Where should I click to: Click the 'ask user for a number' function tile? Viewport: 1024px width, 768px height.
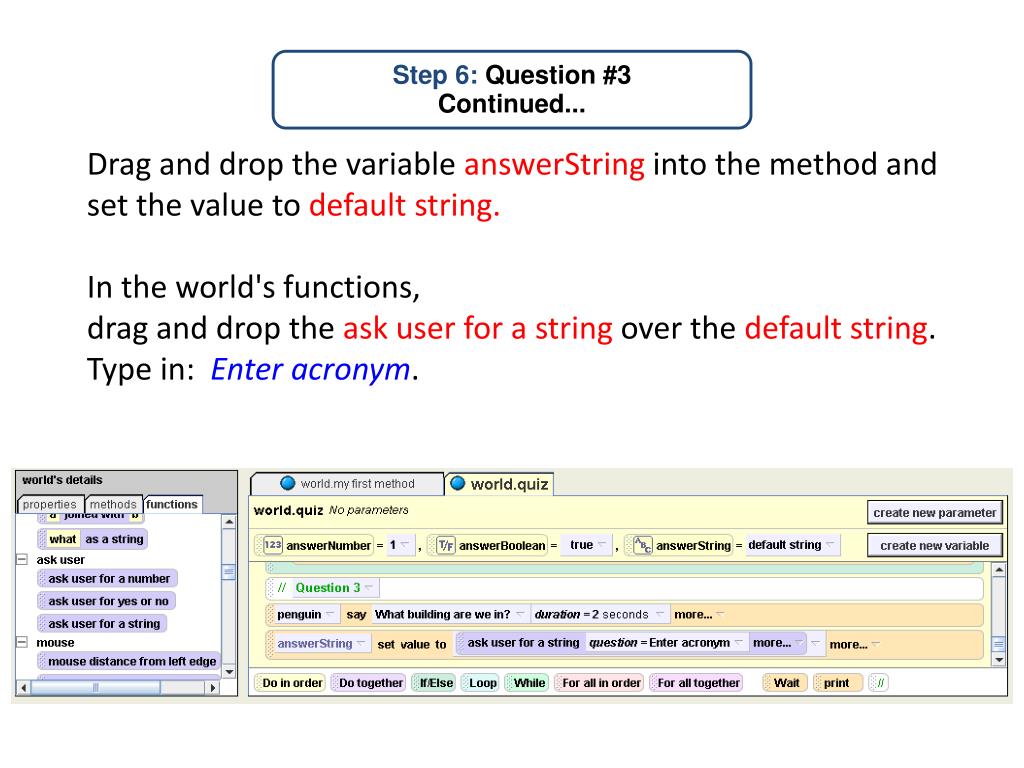[107, 579]
